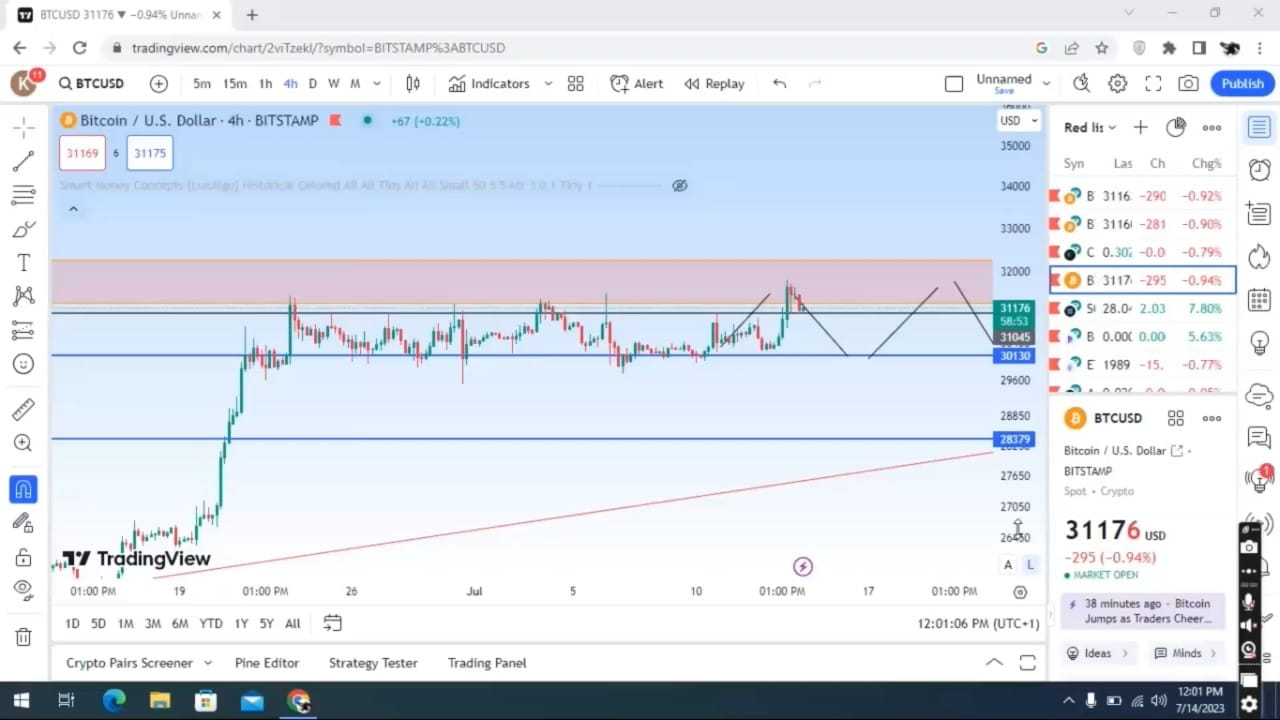The width and height of the screenshot is (1280, 720).
Task: Select the Zoom In tool
Action: (24, 443)
